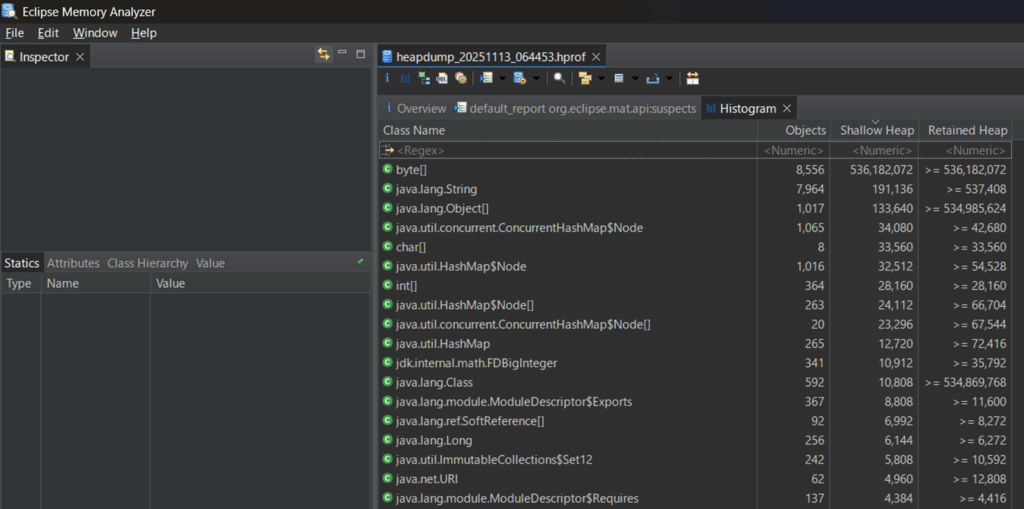Image resolution: width=1024 pixels, height=509 pixels.
Task: Open the Dominator Tree toolbar icon
Action: [424, 78]
